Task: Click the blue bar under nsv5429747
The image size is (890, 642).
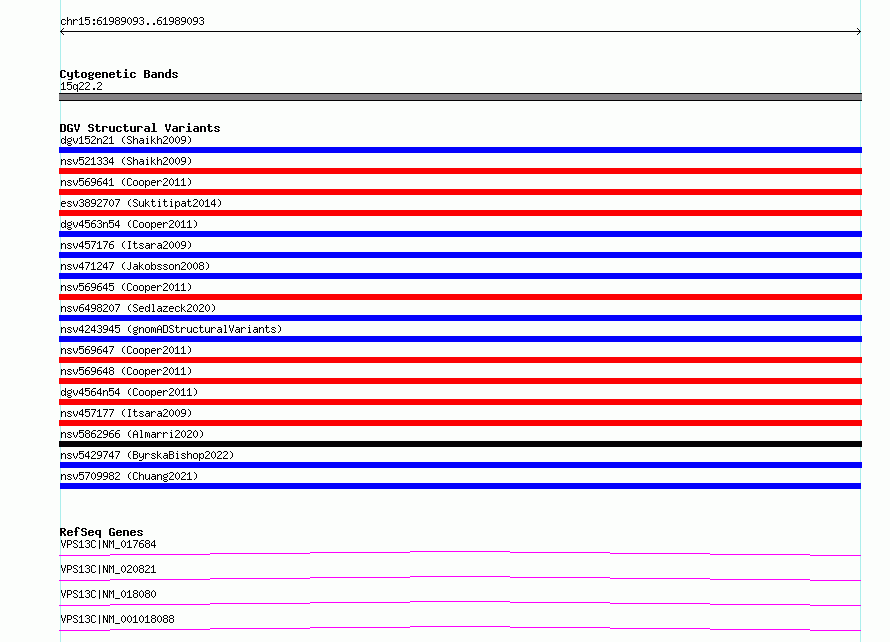Action: 460,465
